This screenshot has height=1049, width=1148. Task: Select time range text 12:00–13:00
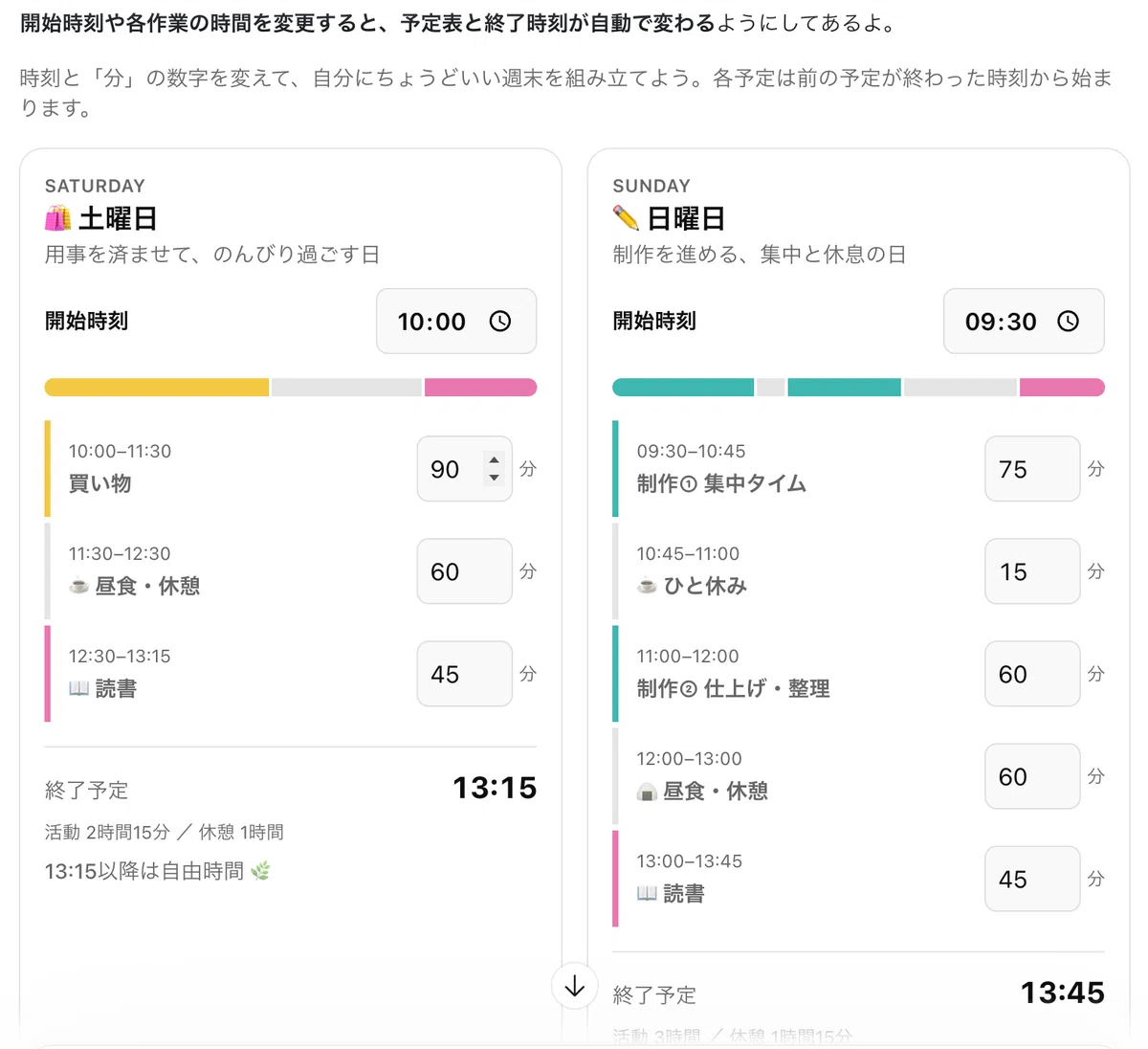pos(689,758)
